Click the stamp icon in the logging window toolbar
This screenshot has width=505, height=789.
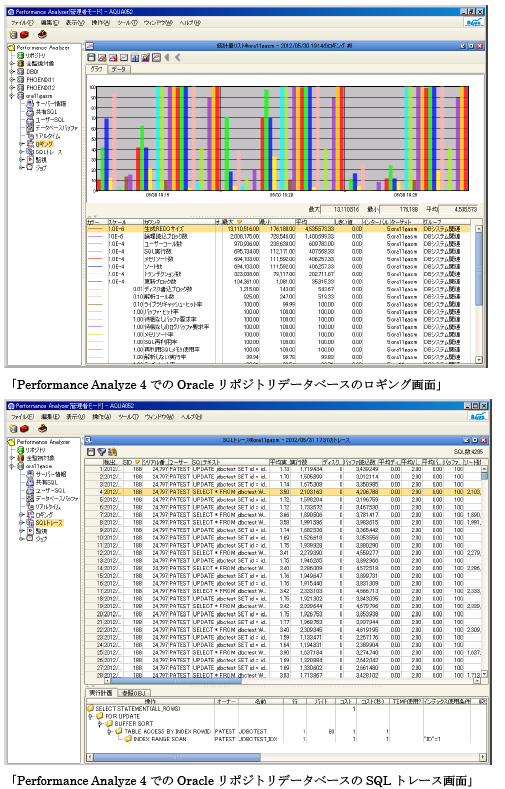tap(43, 35)
